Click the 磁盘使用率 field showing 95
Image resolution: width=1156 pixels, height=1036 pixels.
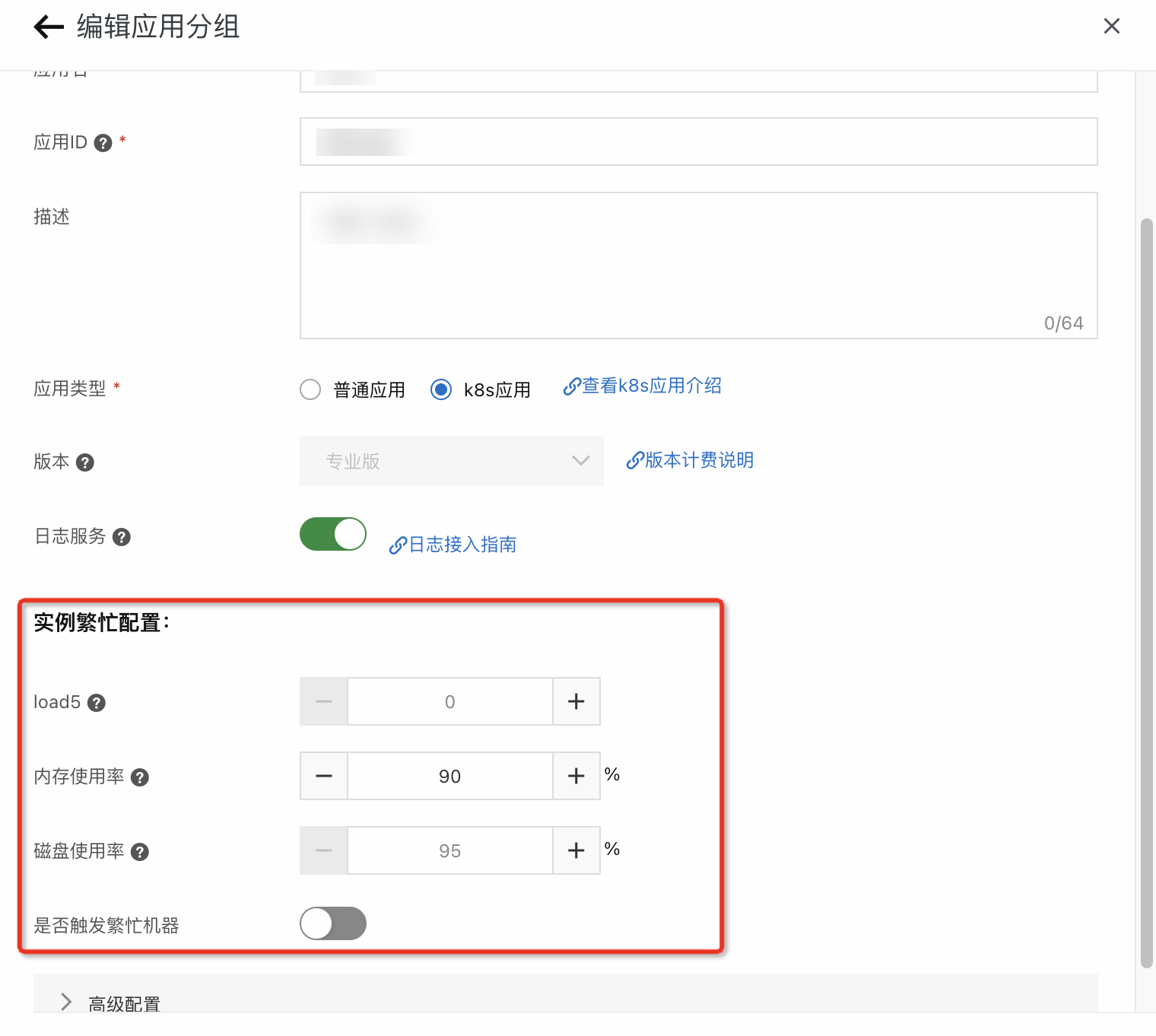coord(450,850)
